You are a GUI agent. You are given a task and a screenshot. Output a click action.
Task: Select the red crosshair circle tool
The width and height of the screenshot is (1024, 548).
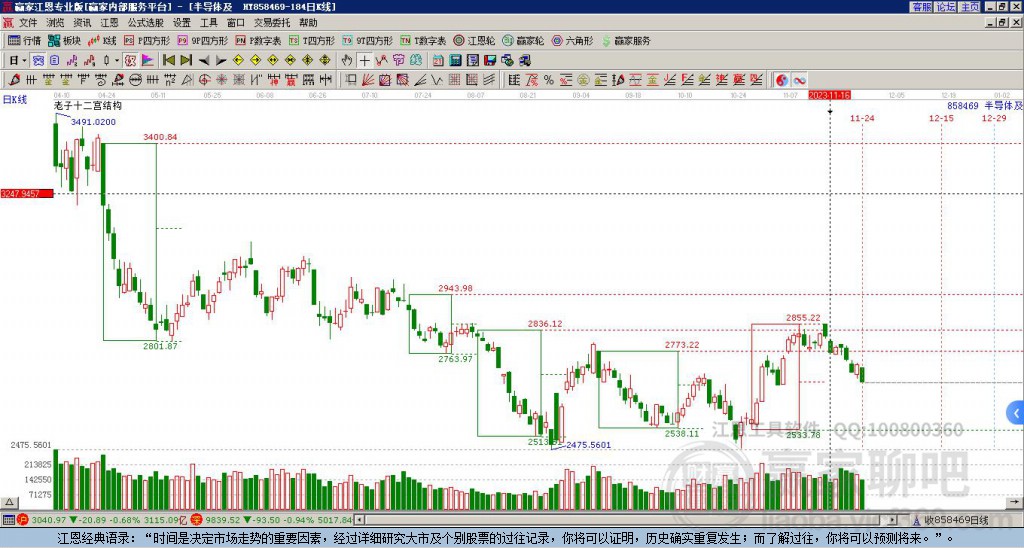click(204, 80)
